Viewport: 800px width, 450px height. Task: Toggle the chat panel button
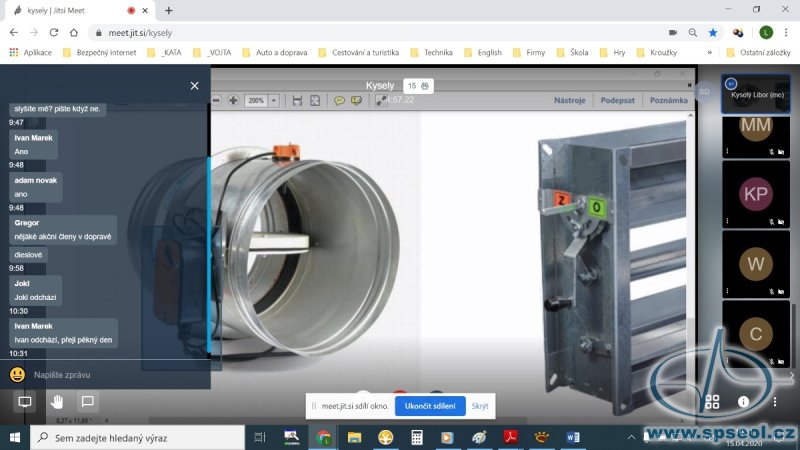(x=88, y=402)
